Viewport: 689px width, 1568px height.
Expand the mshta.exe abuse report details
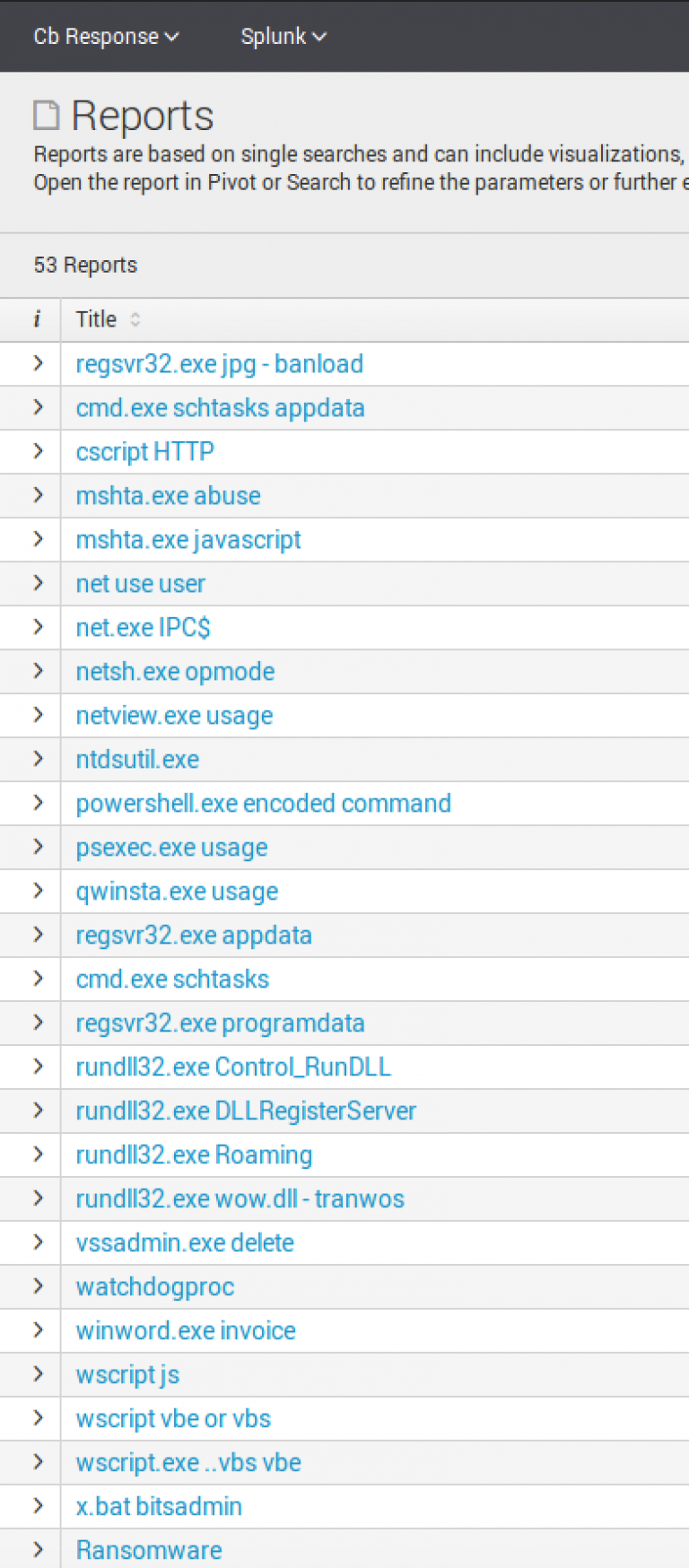click(x=38, y=495)
